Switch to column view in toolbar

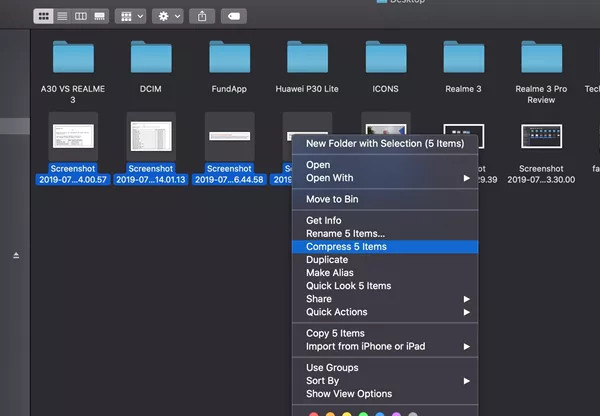(81, 16)
